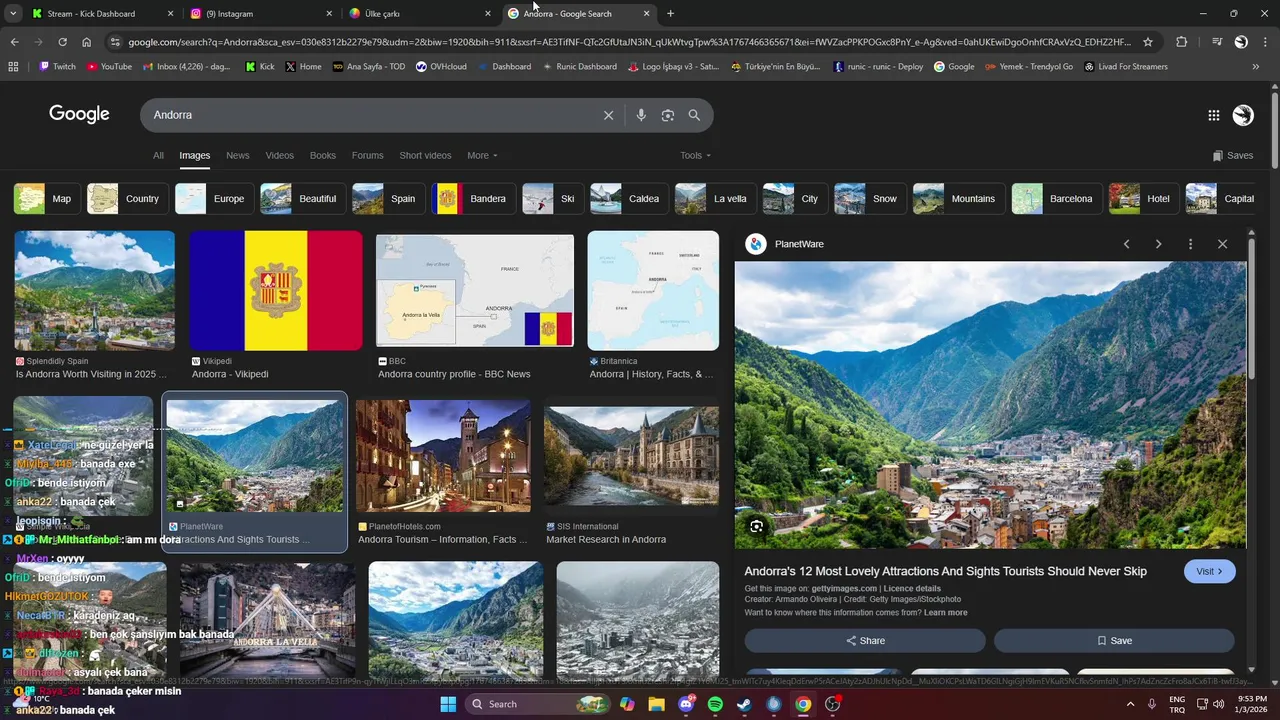1280x720 pixels.
Task: Open the Licence details link
Action: point(912,588)
